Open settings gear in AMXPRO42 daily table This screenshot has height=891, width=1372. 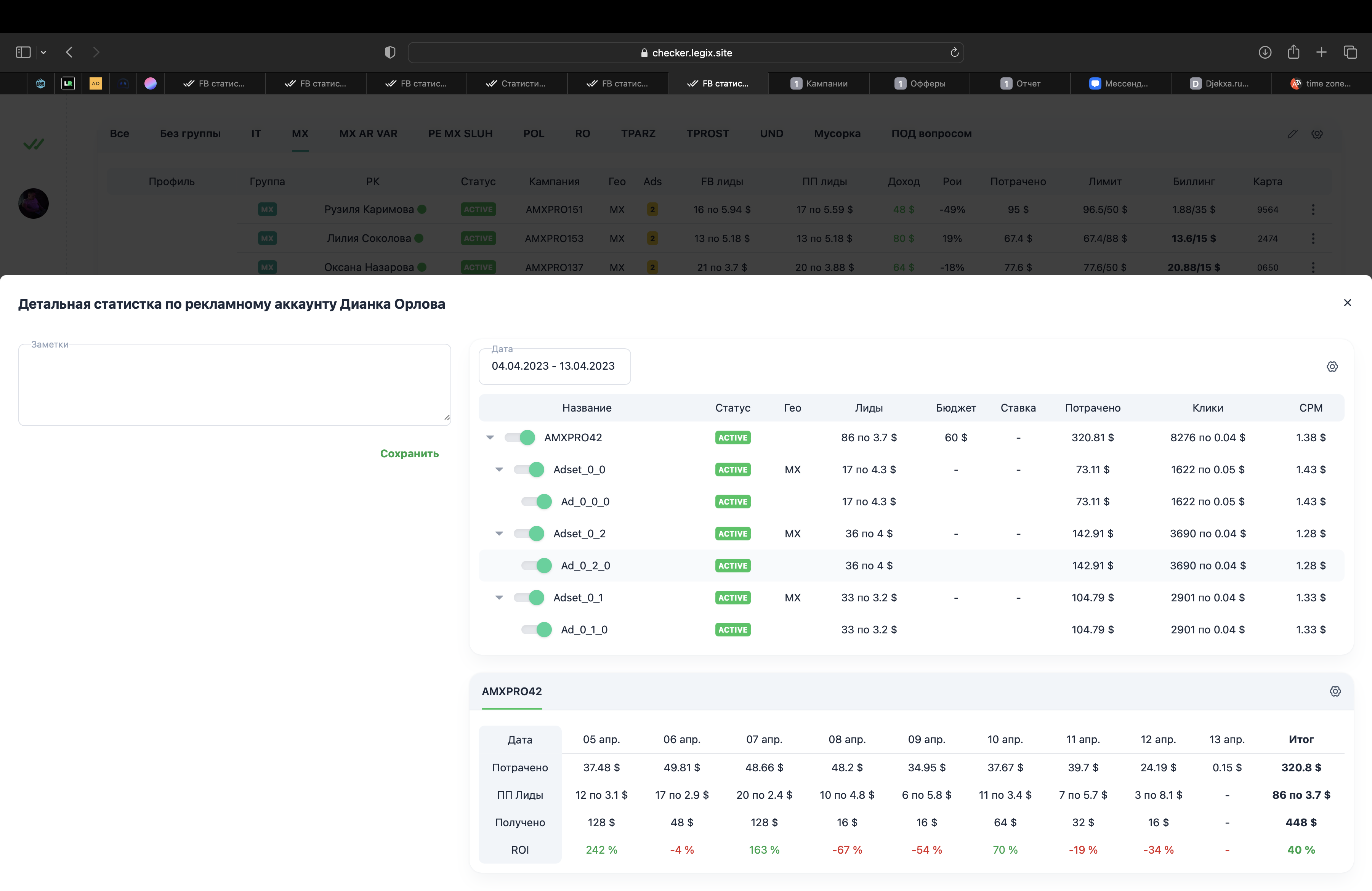pyautogui.click(x=1335, y=691)
